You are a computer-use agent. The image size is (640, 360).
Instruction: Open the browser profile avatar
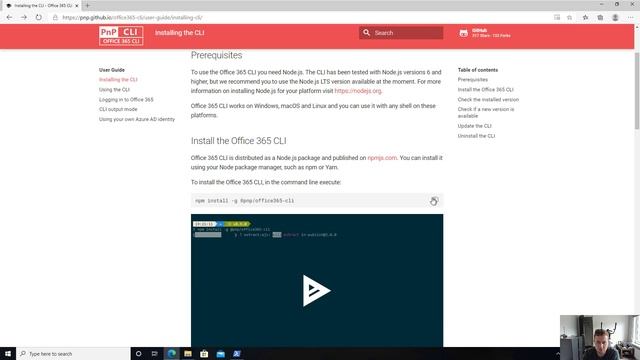click(615, 18)
